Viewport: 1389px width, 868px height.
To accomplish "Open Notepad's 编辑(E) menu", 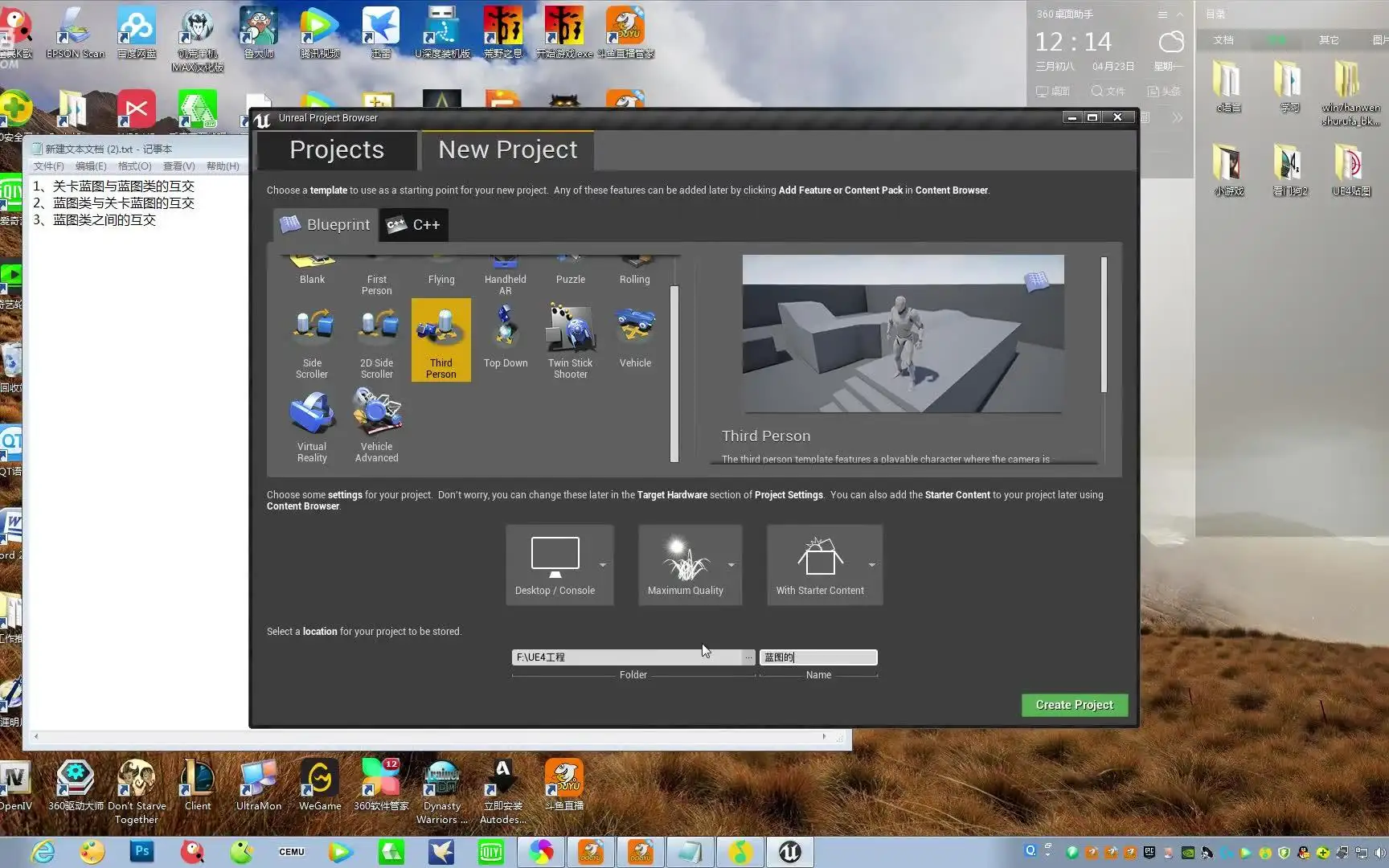I will 91,166.
